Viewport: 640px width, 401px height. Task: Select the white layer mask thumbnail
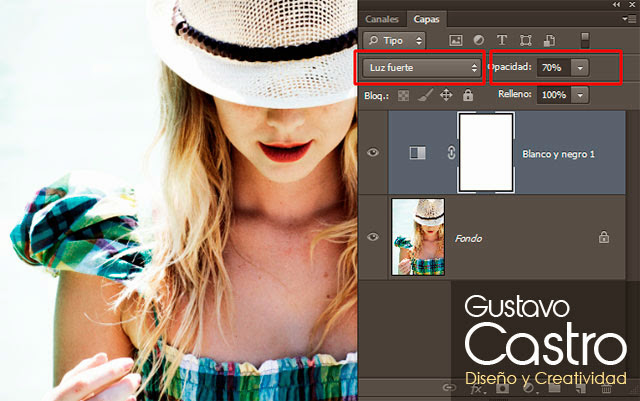point(486,152)
